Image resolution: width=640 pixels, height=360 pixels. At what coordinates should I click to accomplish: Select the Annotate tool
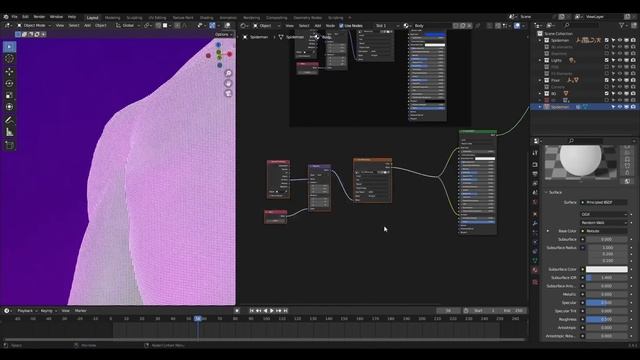point(9,120)
